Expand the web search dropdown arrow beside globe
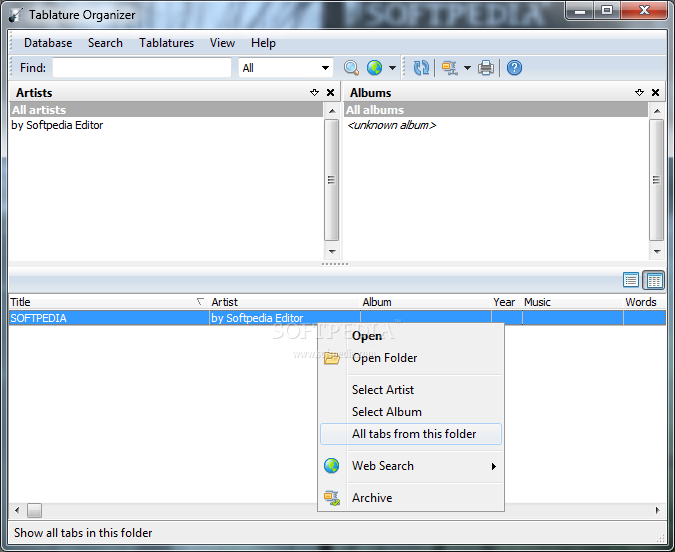 (x=392, y=68)
